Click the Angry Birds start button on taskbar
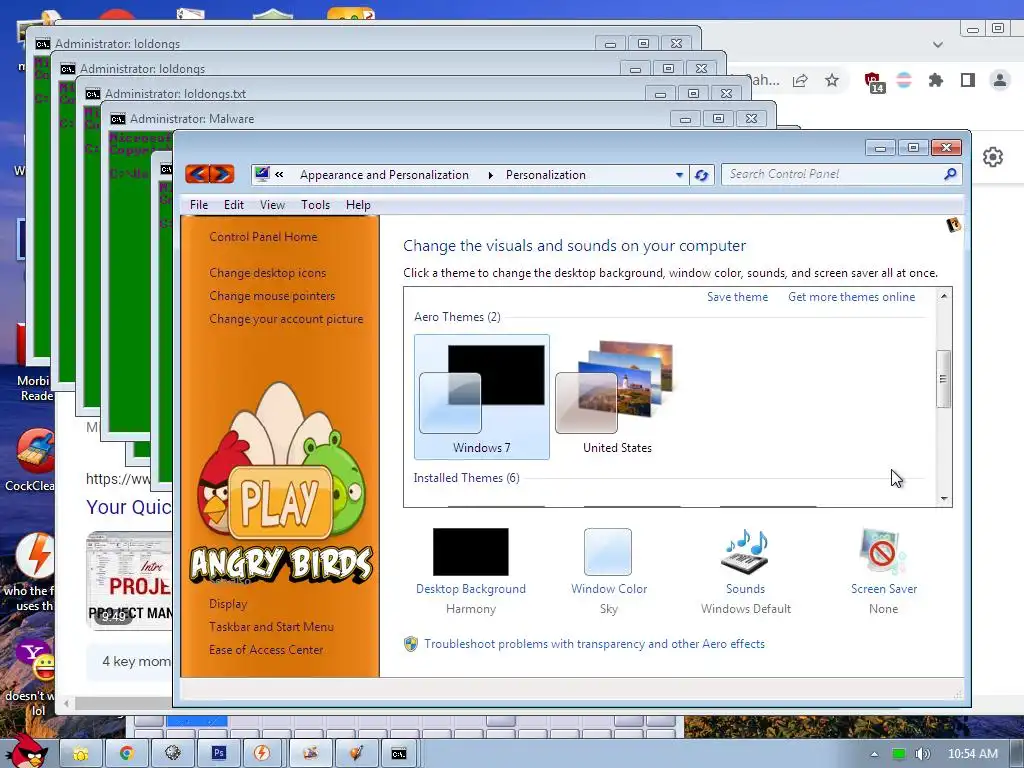Viewport: 1024px width, 768px height. click(x=29, y=751)
